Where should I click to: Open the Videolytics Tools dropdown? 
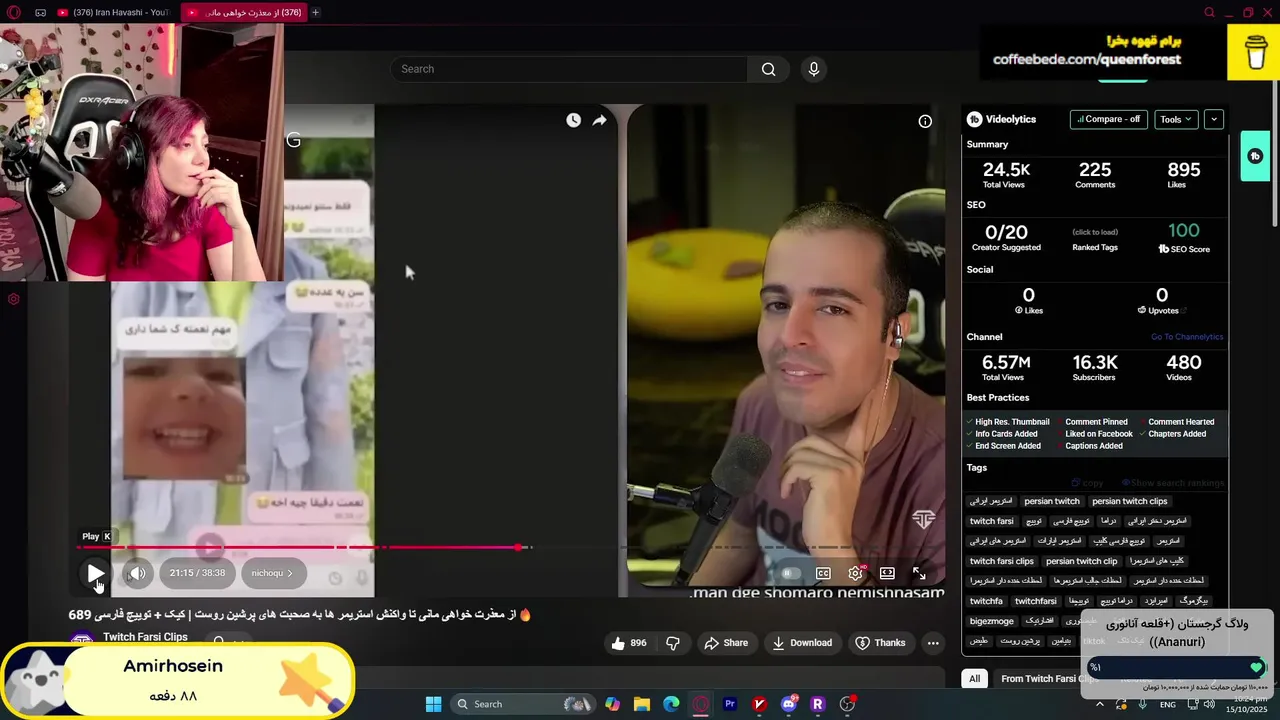pos(1176,119)
